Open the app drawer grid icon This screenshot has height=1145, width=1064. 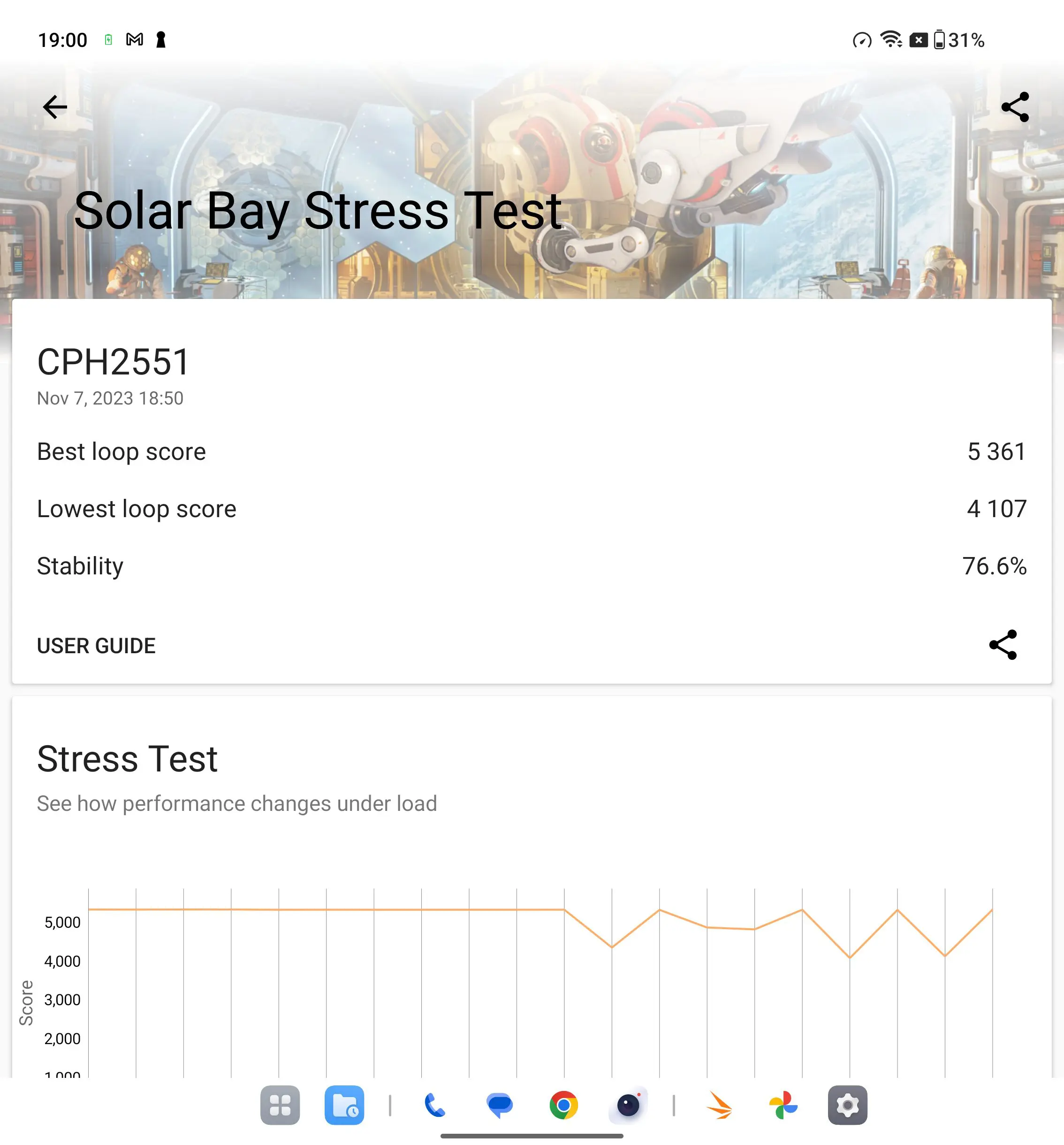coord(280,1105)
